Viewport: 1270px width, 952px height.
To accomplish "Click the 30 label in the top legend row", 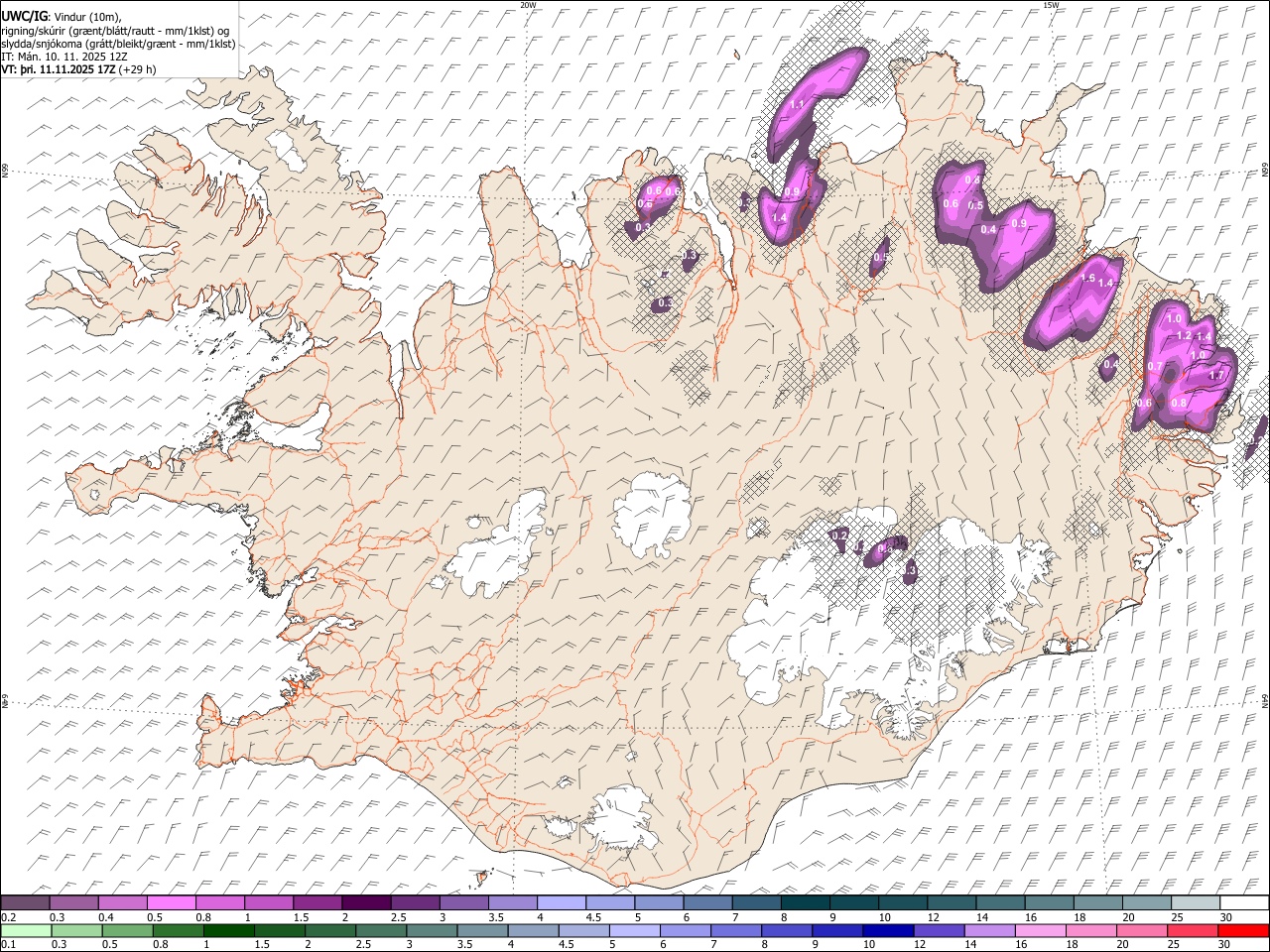I will pyautogui.click(x=1225, y=917).
